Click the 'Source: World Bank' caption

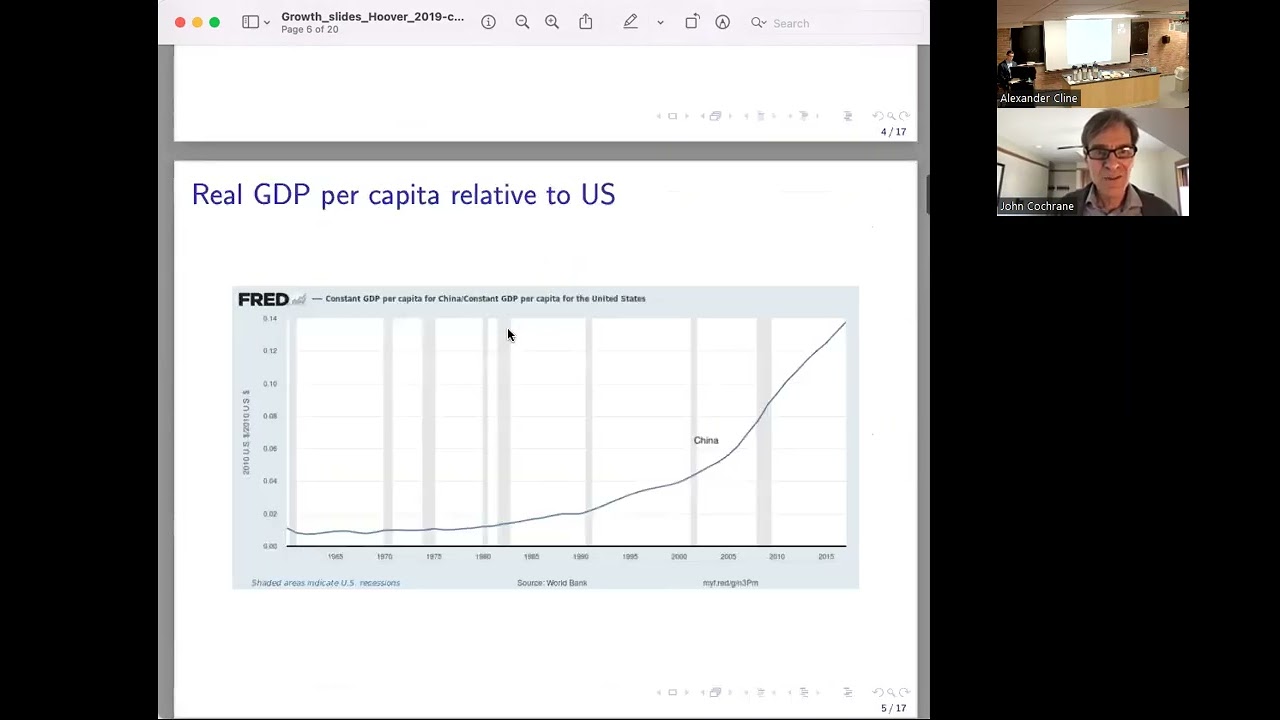click(552, 582)
